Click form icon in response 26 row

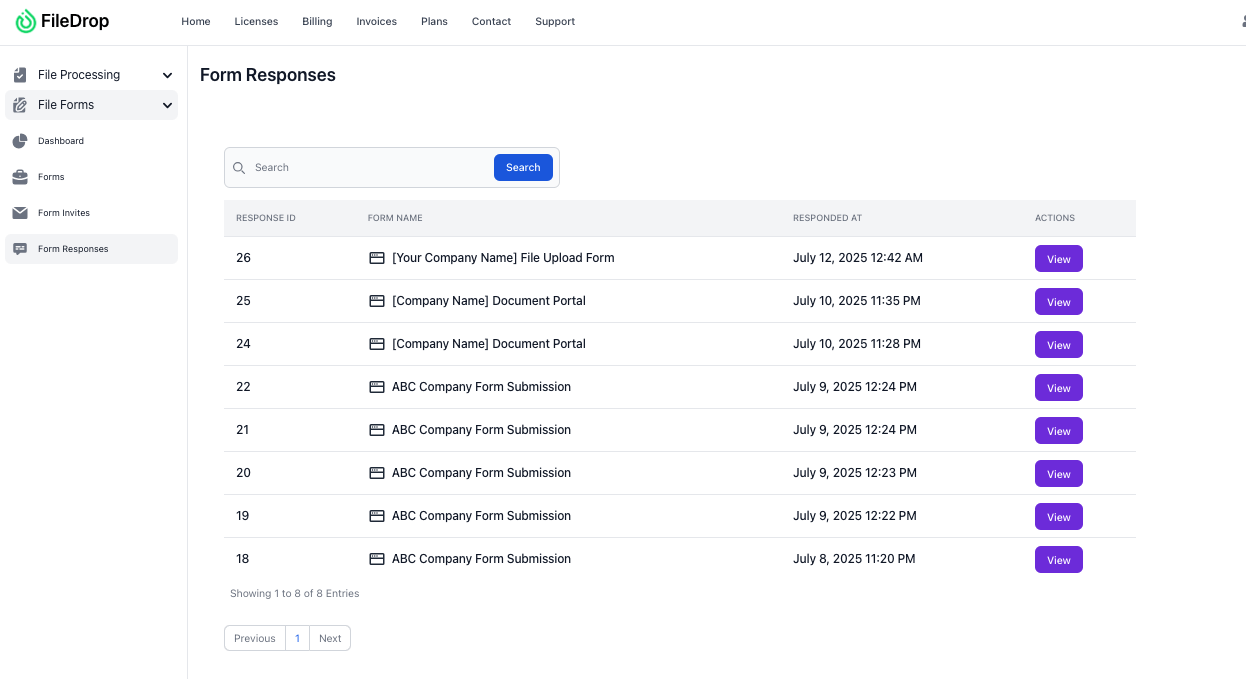[377, 258]
